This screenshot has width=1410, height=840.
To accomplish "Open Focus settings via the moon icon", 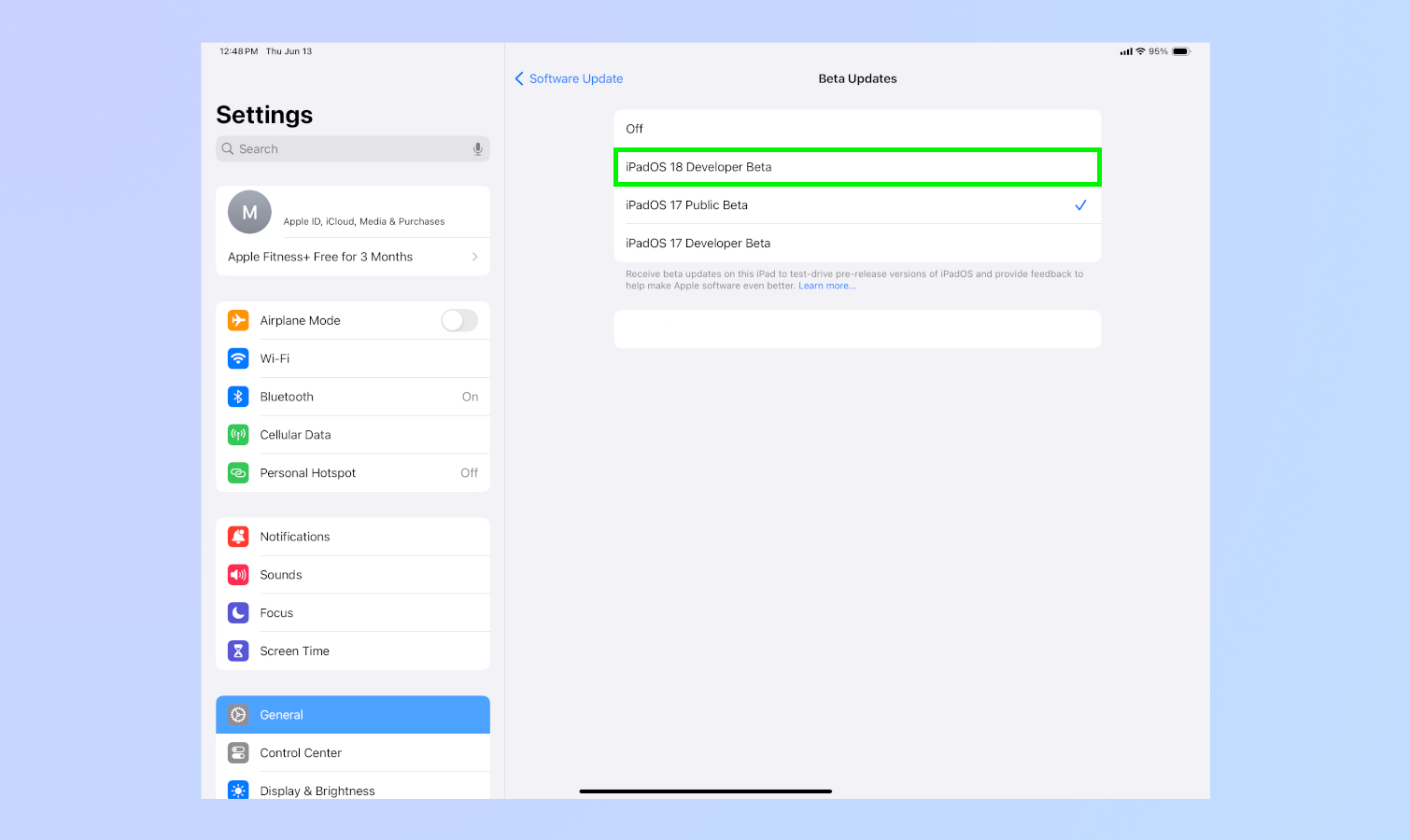I will pyautogui.click(x=238, y=612).
